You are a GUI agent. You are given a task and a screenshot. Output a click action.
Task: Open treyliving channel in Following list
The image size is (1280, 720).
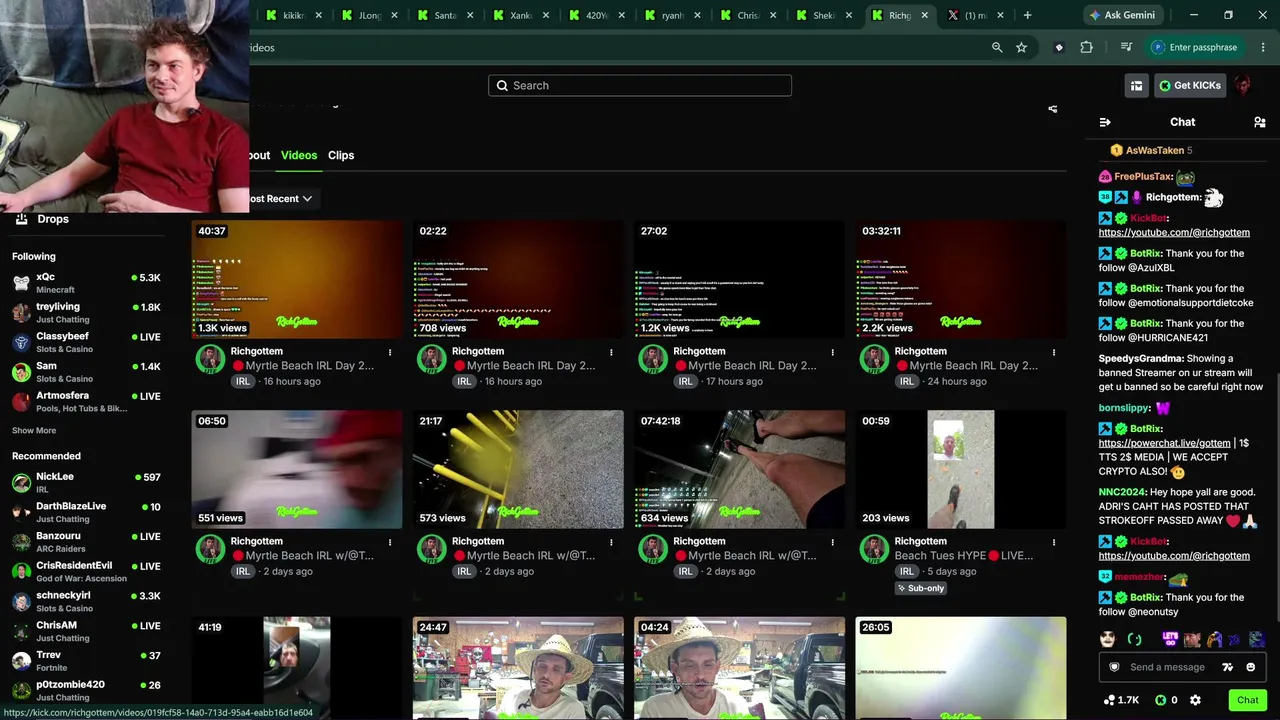pyautogui.click(x=86, y=313)
